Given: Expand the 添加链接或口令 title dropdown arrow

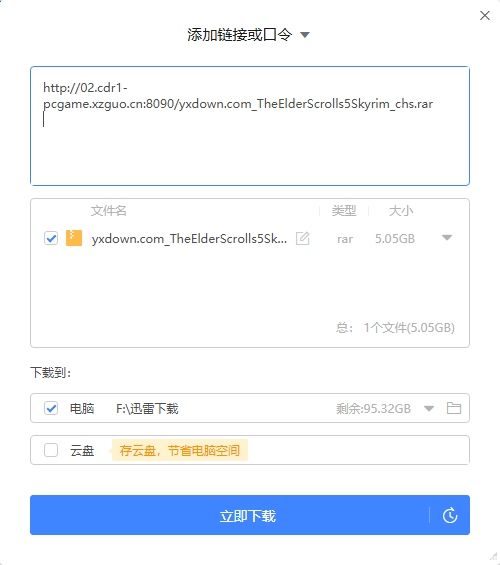Looking at the screenshot, I should pos(305,35).
